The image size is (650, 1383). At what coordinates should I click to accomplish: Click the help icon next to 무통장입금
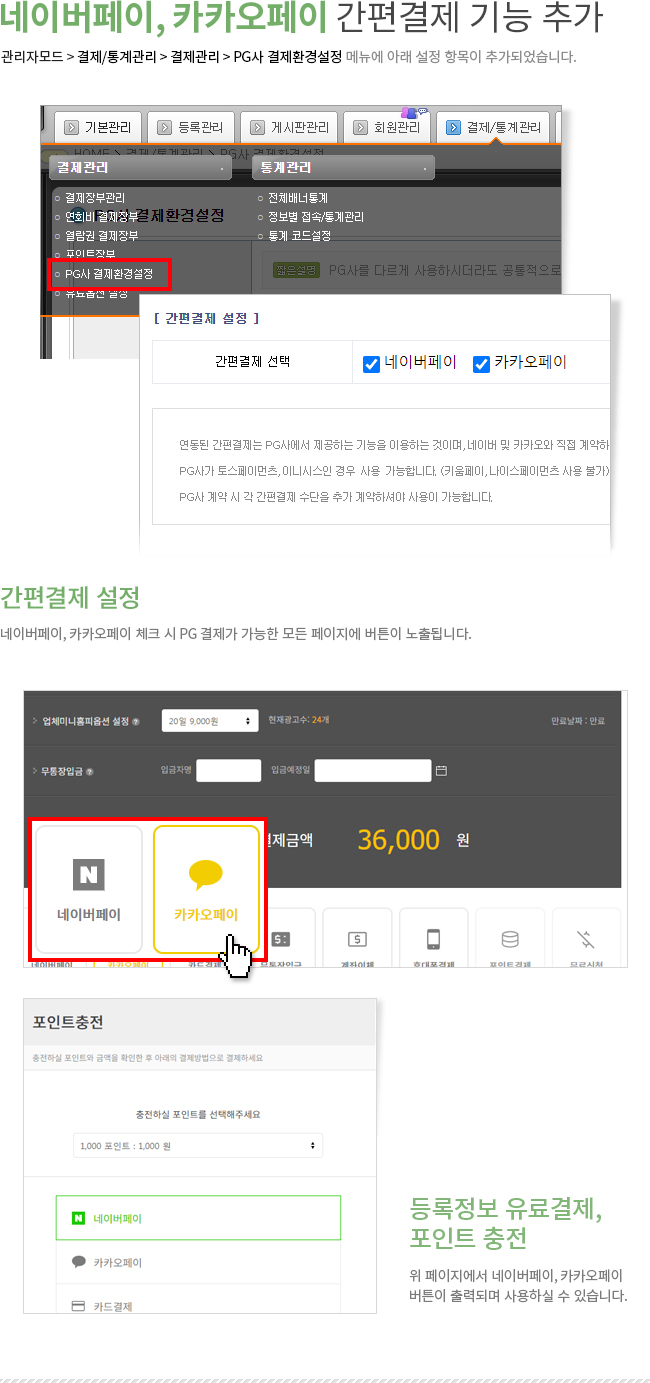coord(89,771)
